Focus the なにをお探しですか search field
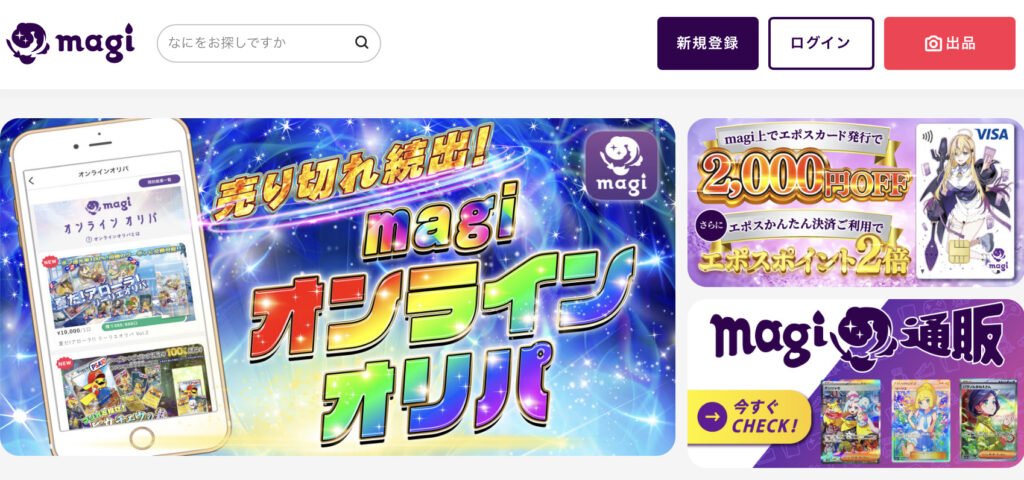Image resolution: width=1024 pixels, height=480 pixels. [x=268, y=43]
